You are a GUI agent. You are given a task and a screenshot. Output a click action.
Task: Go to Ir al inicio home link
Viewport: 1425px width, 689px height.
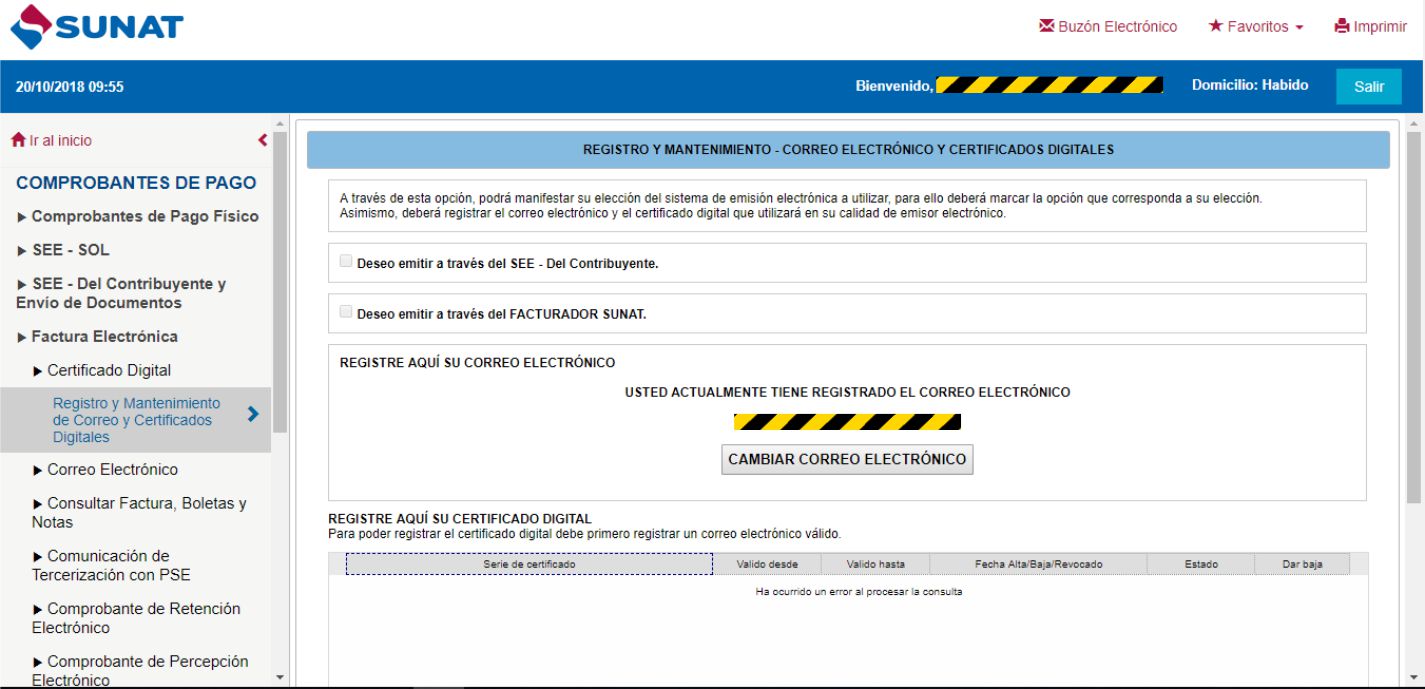click(x=51, y=141)
